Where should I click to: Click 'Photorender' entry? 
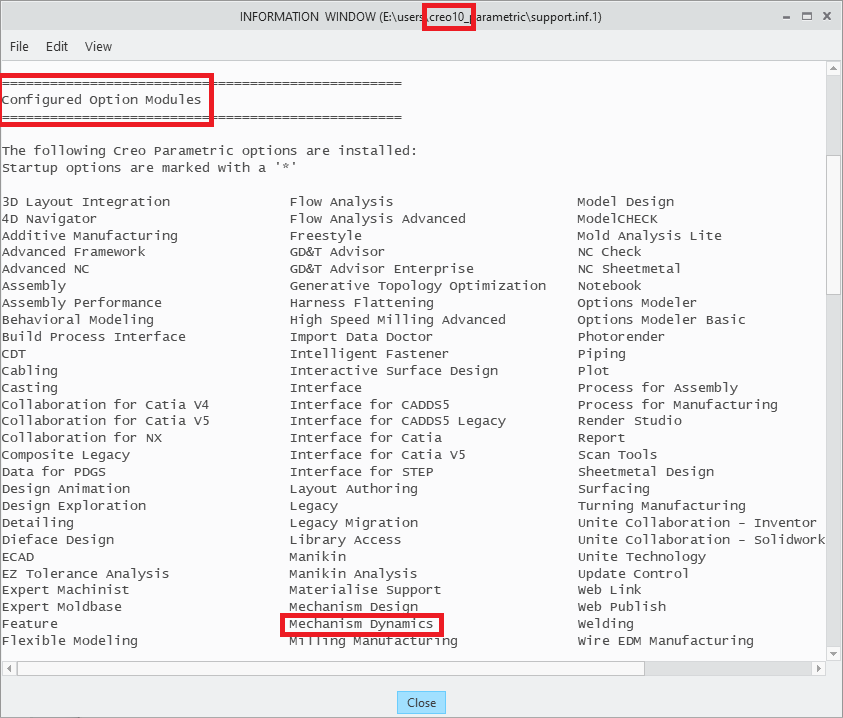pyautogui.click(x=621, y=337)
